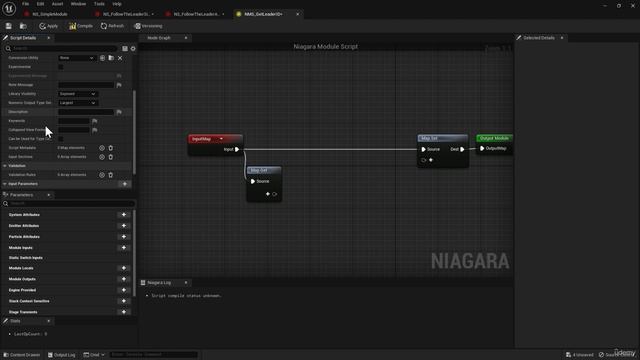Focus the Script Details search field
The image size is (640, 360).
pyautogui.click(x=61, y=48)
